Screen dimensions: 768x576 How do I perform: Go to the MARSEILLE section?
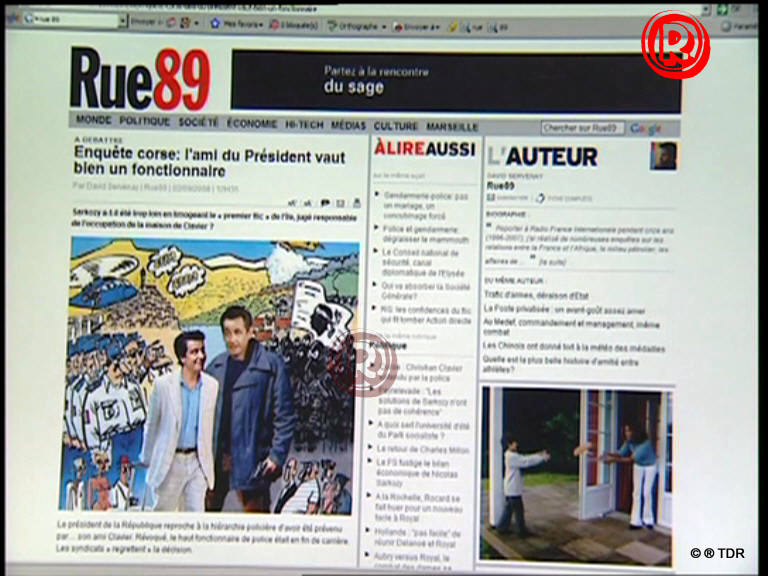tap(452, 127)
